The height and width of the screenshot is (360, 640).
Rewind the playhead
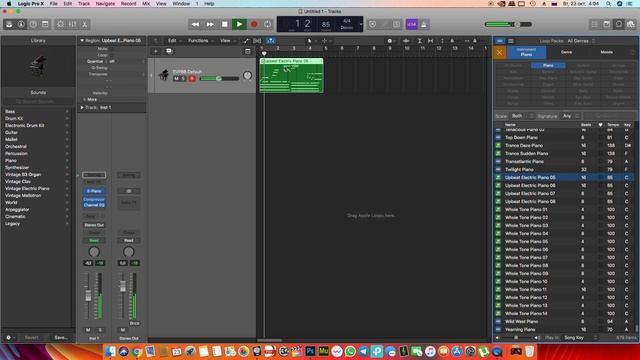[x=196, y=24]
